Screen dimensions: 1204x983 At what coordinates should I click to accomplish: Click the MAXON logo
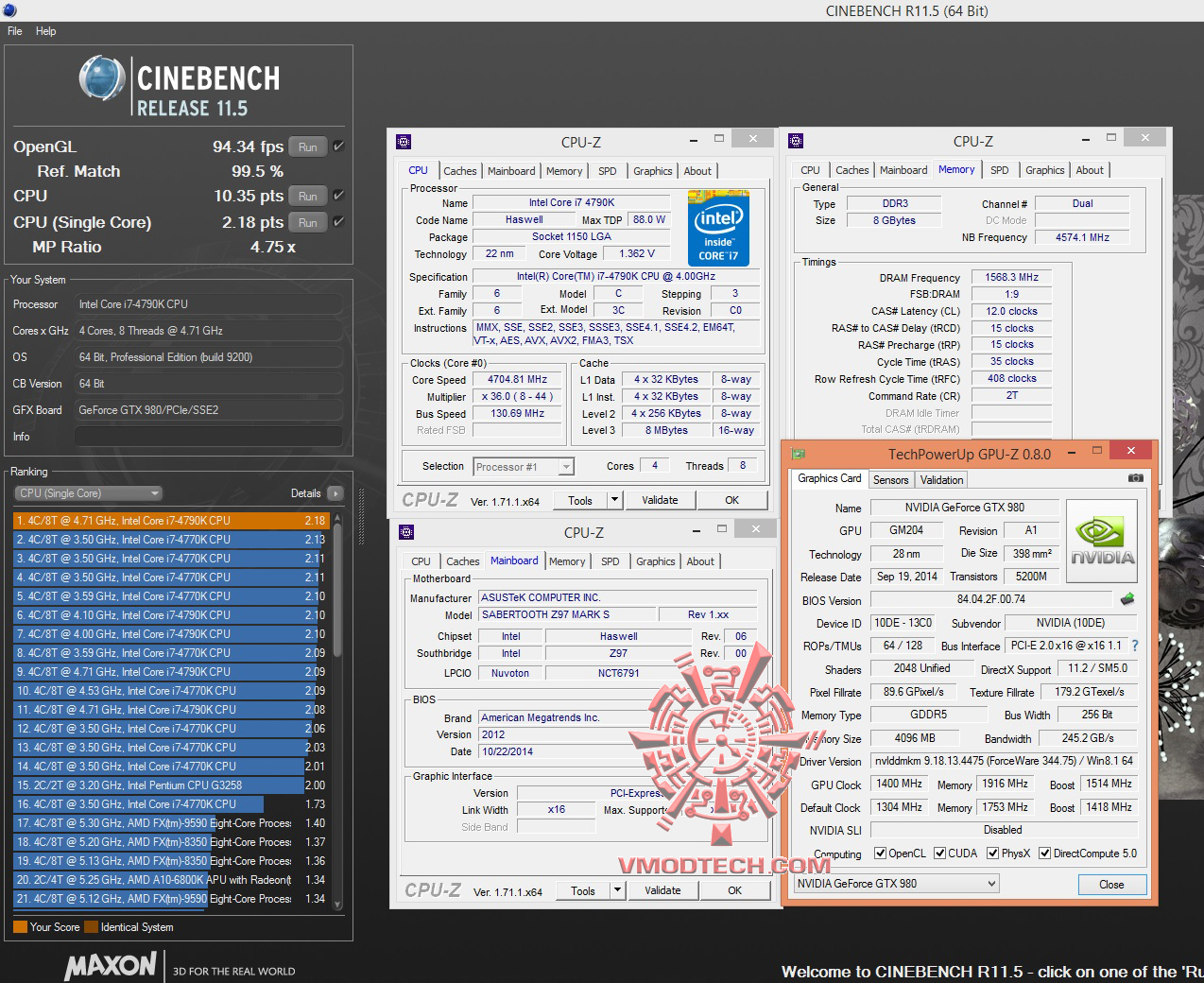point(111,965)
